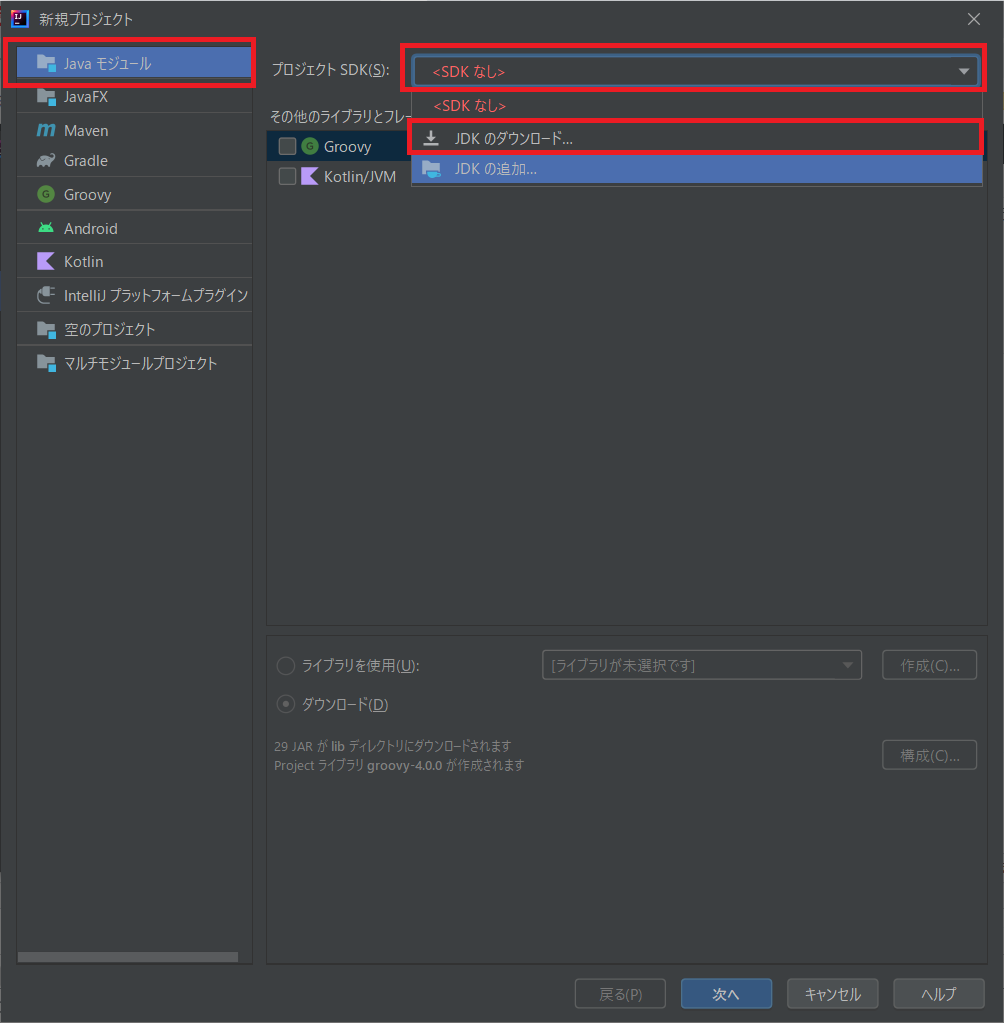Click the 29 JAR download info text

point(393,746)
